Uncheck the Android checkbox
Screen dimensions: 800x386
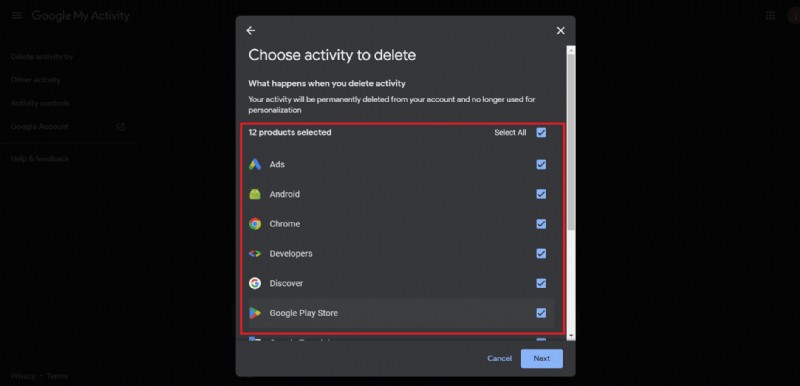click(541, 194)
